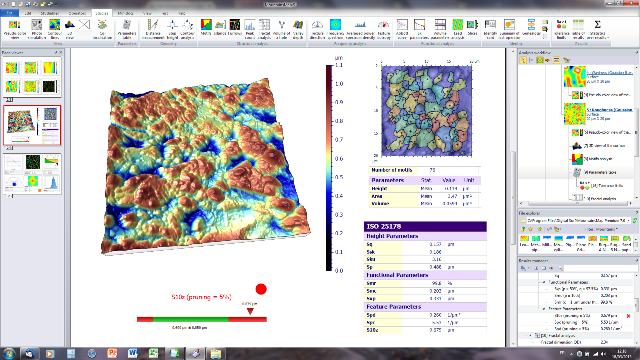The width and height of the screenshot is (640, 360).
Task: Select the Slices study icon
Action: [472, 27]
